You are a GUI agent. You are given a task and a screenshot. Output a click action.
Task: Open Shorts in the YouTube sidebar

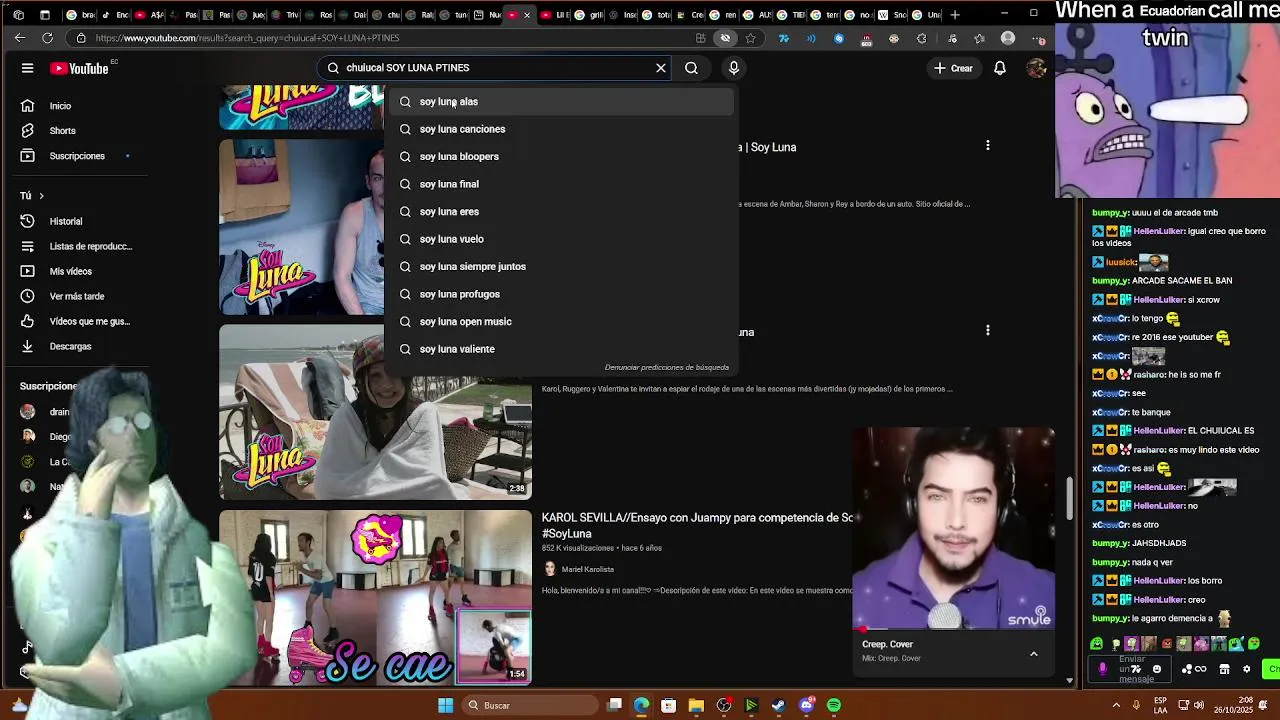(80, 131)
